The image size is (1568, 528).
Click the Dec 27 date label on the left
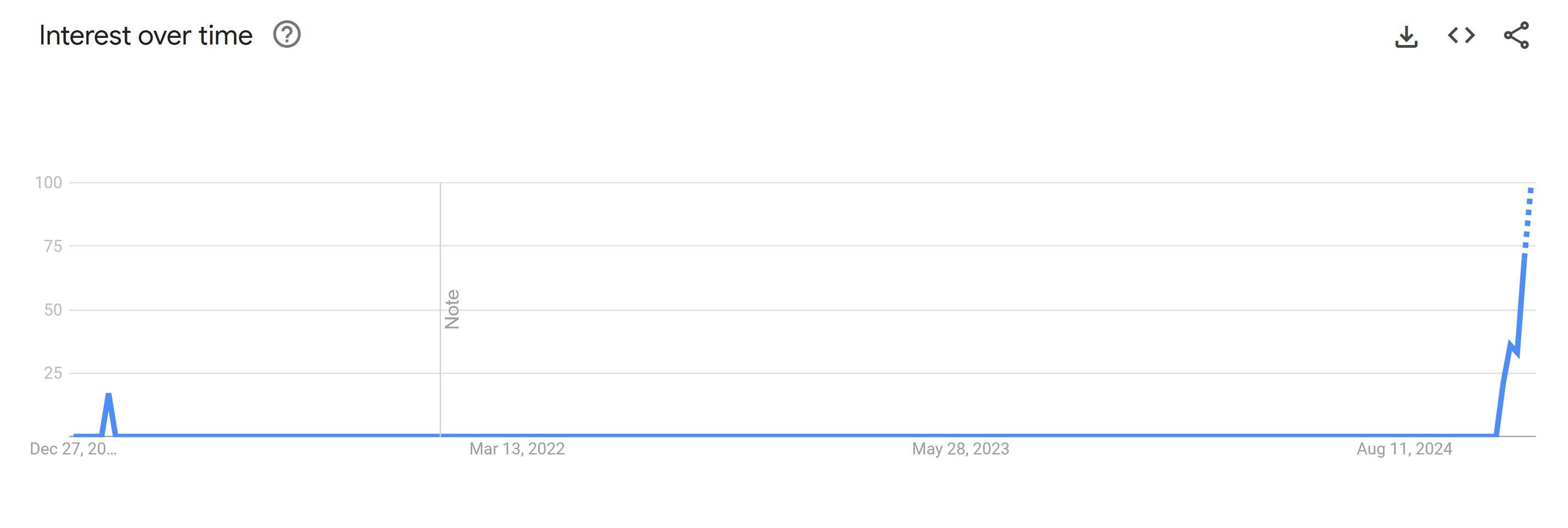73,450
